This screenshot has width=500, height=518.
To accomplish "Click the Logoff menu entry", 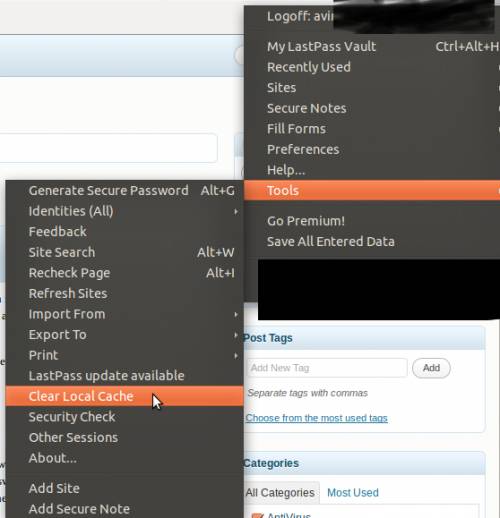I will coord(372,16).
